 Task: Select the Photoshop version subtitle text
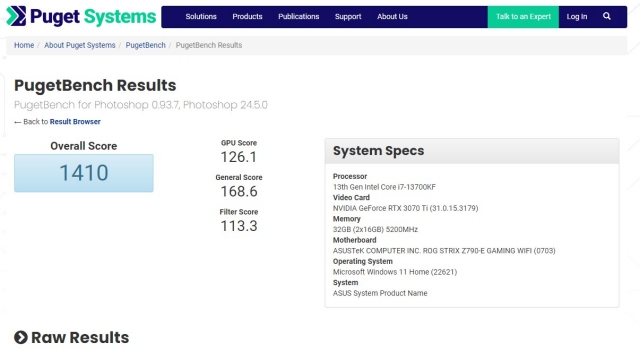[141, 105]
